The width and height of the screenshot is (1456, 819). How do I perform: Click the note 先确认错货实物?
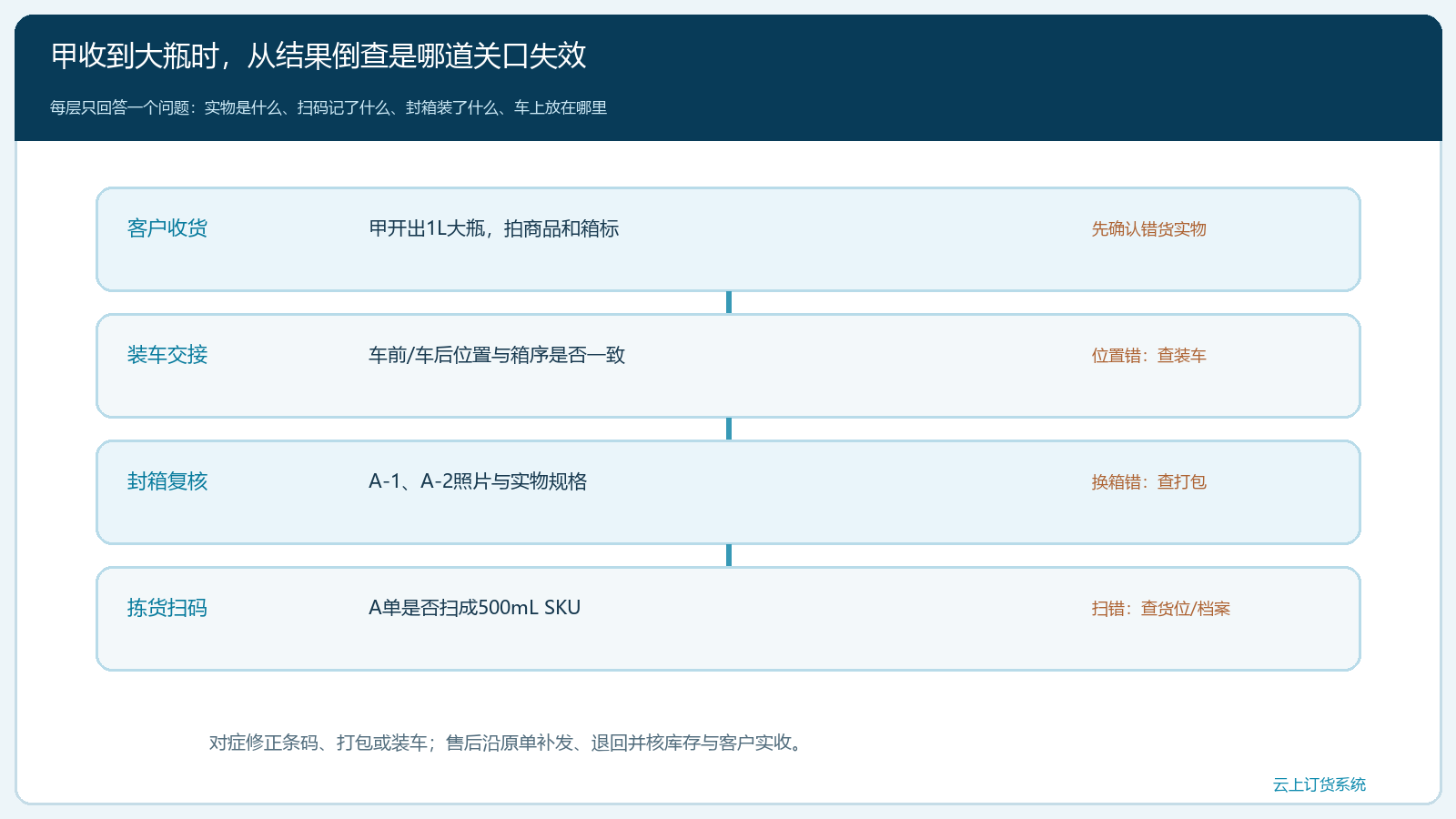click(x=1149, y=229)
